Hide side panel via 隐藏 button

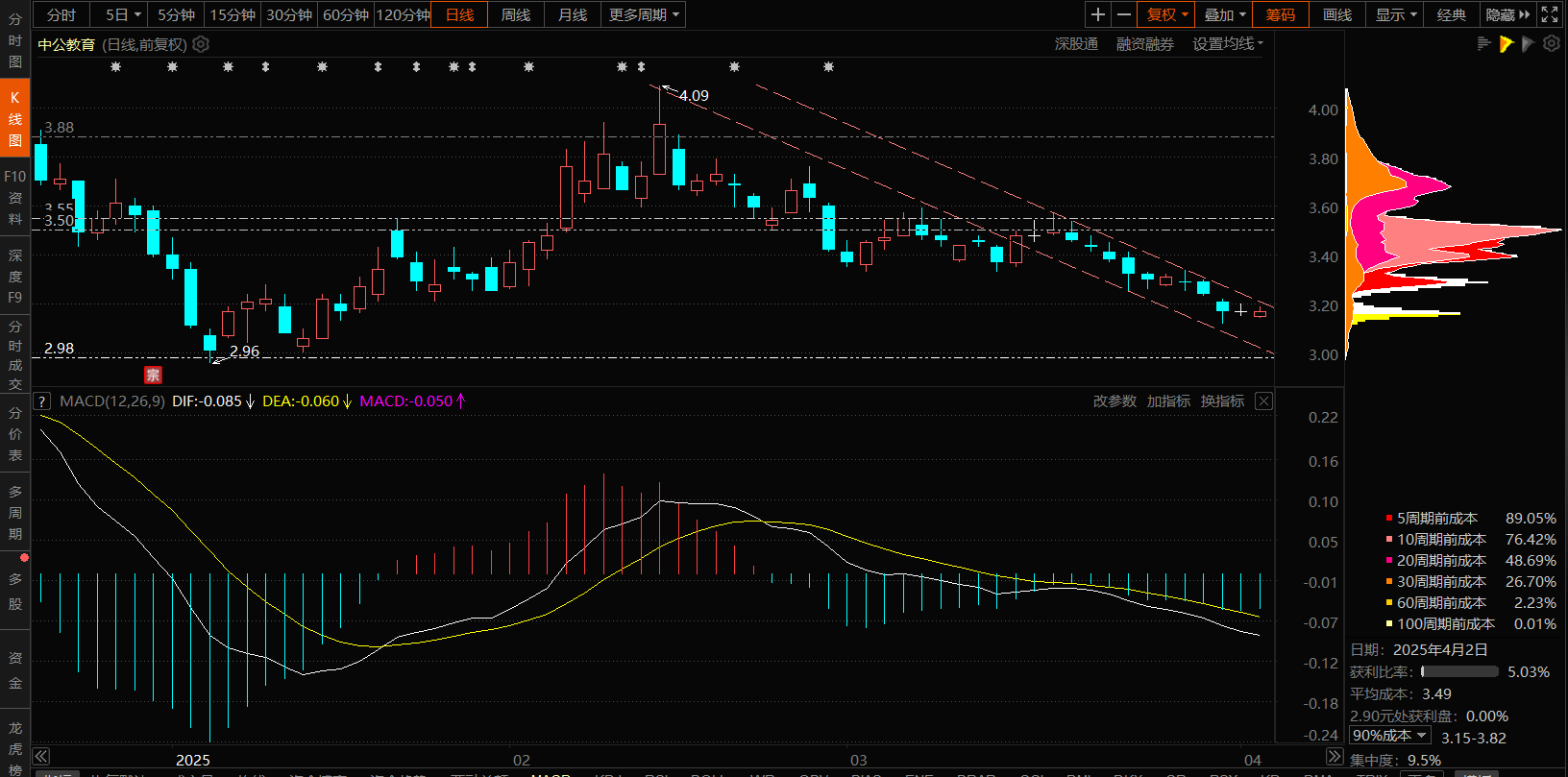click(1507, 14)
